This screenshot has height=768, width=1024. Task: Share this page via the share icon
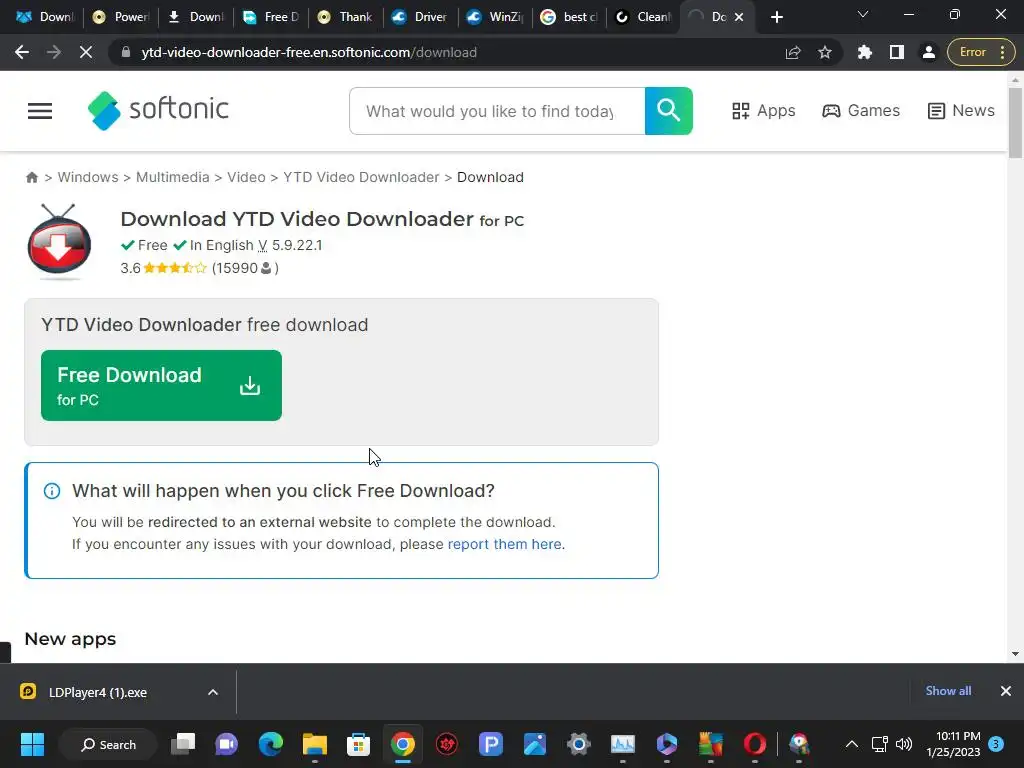pyautogui.click(x=793, y=52)
